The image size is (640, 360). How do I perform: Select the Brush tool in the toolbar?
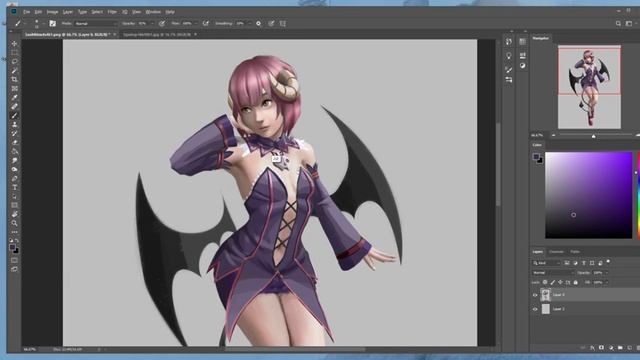coord(14,116)
